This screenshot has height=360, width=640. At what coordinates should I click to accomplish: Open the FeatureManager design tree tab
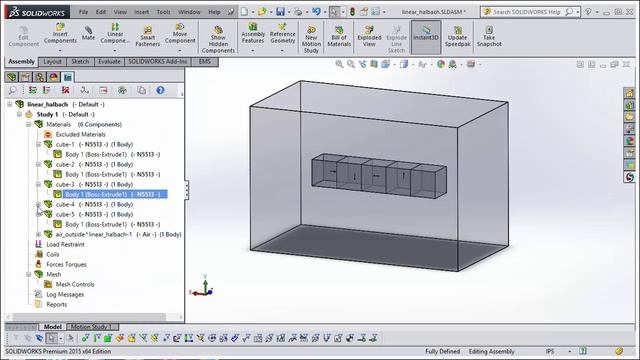(x=11, y=77)
